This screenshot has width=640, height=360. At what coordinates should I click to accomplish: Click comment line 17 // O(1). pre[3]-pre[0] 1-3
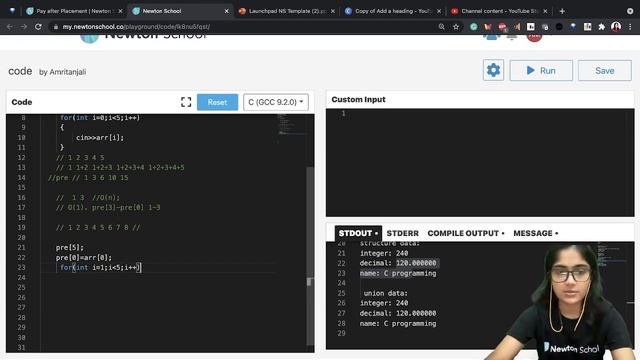(x=108, y=207)
